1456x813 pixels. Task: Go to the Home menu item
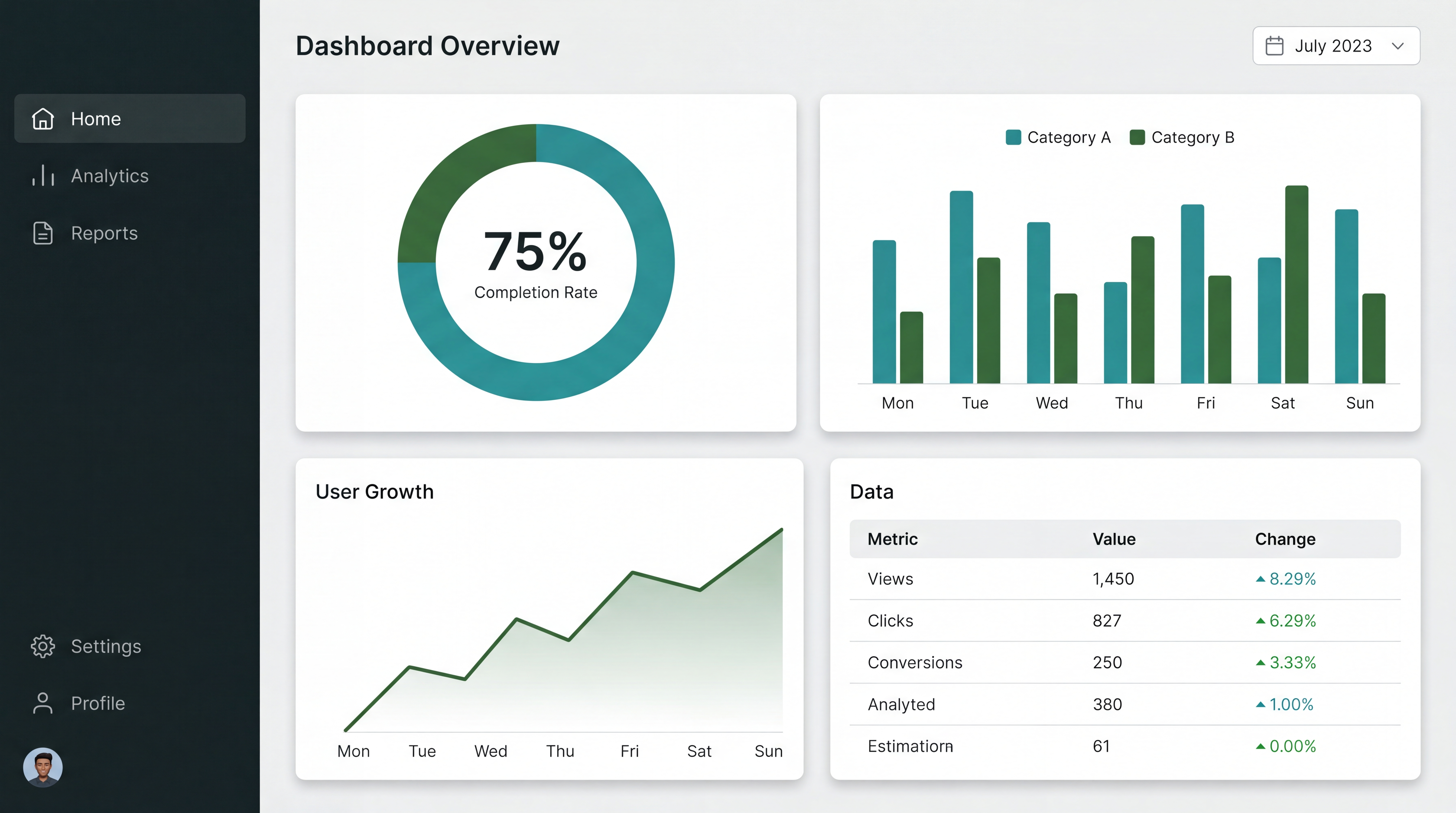(x=130, y=119)
